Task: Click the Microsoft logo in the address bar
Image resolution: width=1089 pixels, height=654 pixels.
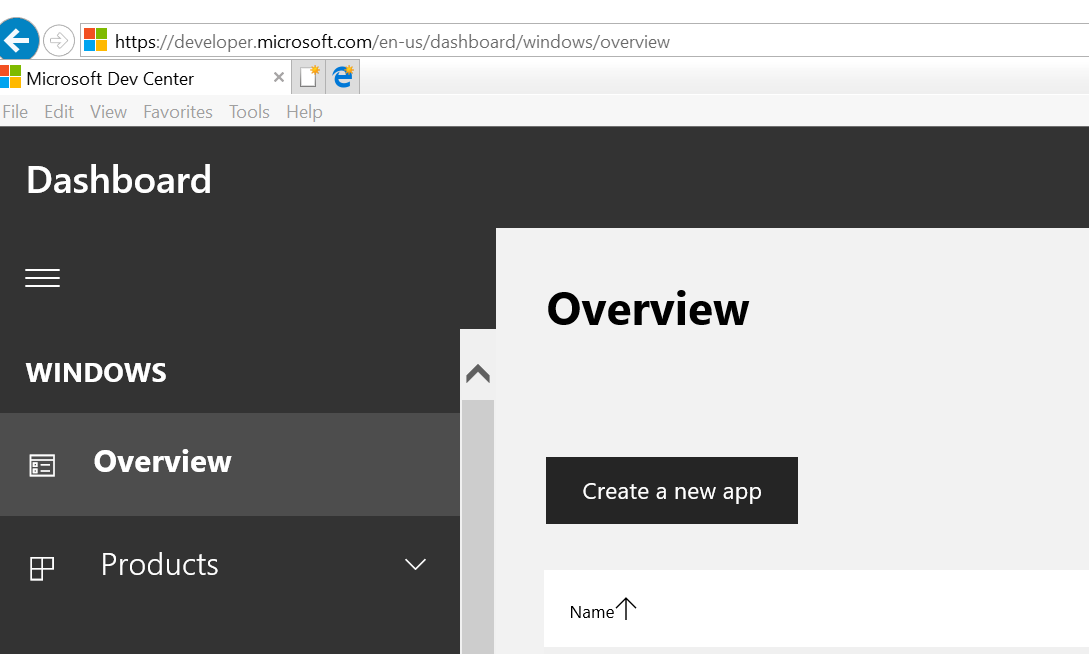Action: point(95,40)
